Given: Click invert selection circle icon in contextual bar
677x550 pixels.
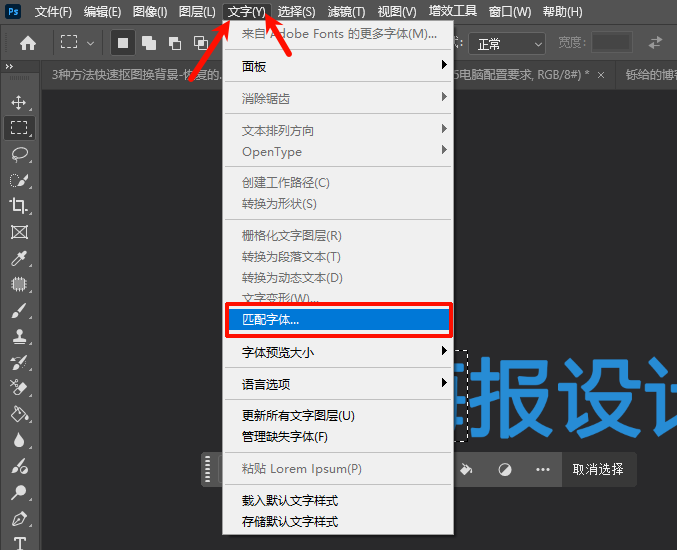Looking at the screenshot, I should [505, 469].
